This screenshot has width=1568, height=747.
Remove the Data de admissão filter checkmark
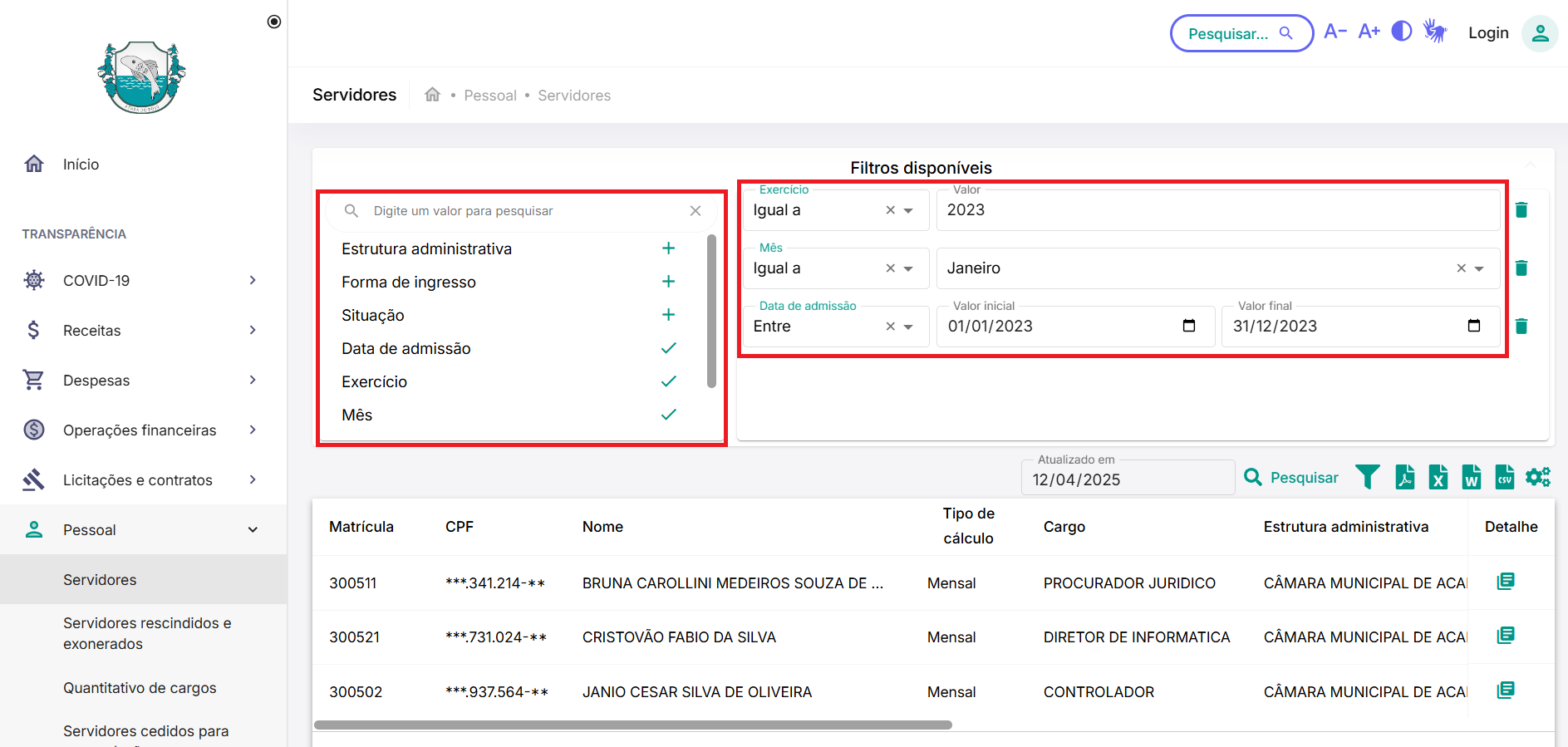[x=668, y=348]
